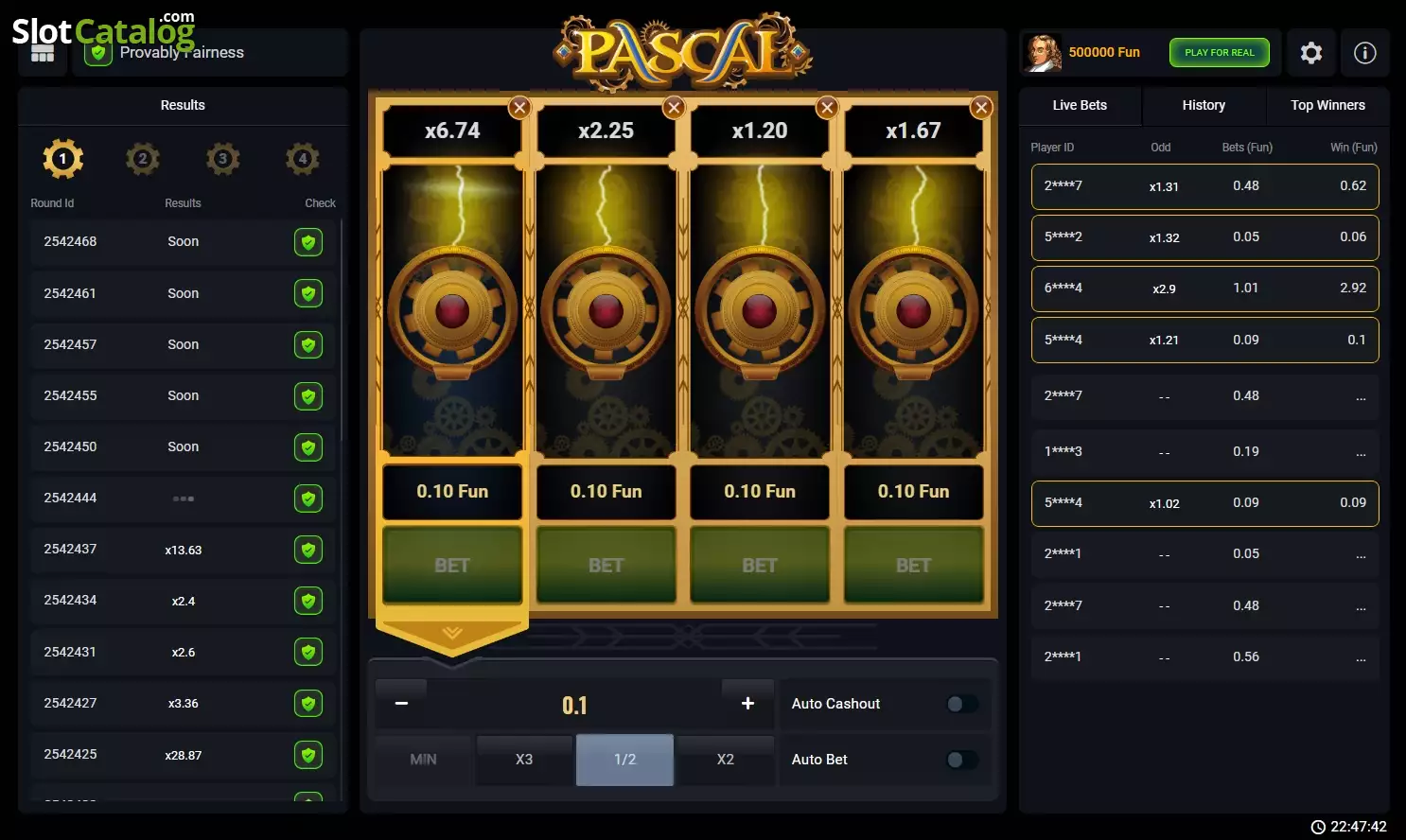Viewport: 1406px width, 840px height.
Task: Collapse the bet settings chevron panel
Action: coord(452,633)
